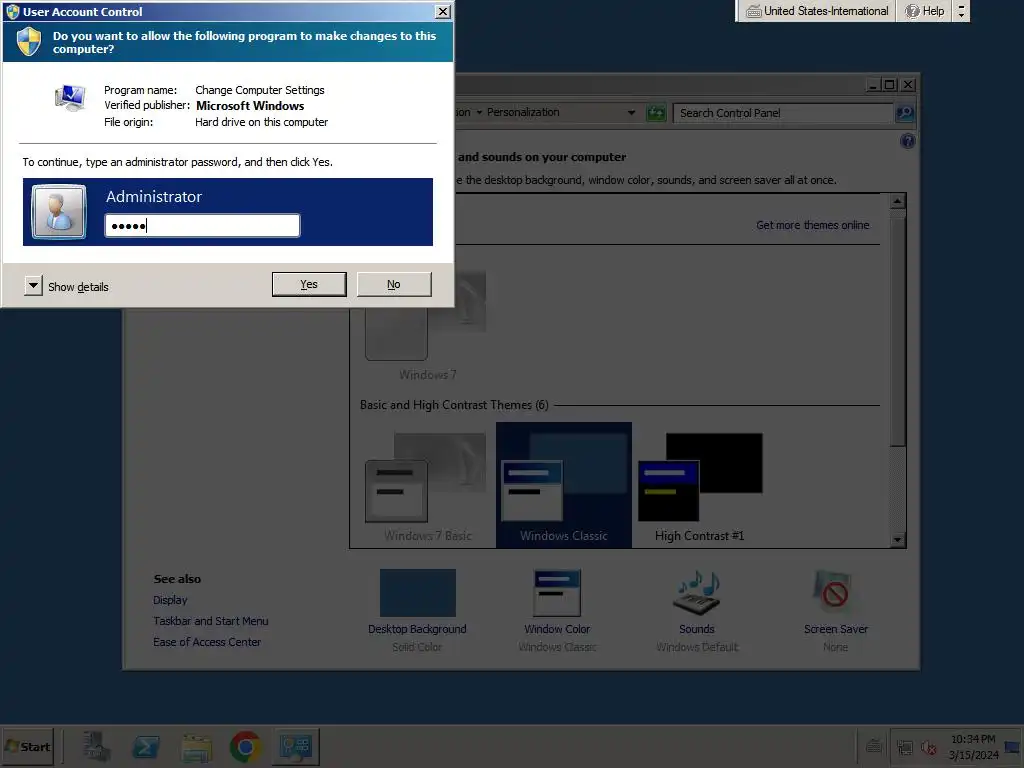Viewport: 1024px width, 768px height.
Task: Launch PowerShell from taskbar
Action: pos(146,746)
